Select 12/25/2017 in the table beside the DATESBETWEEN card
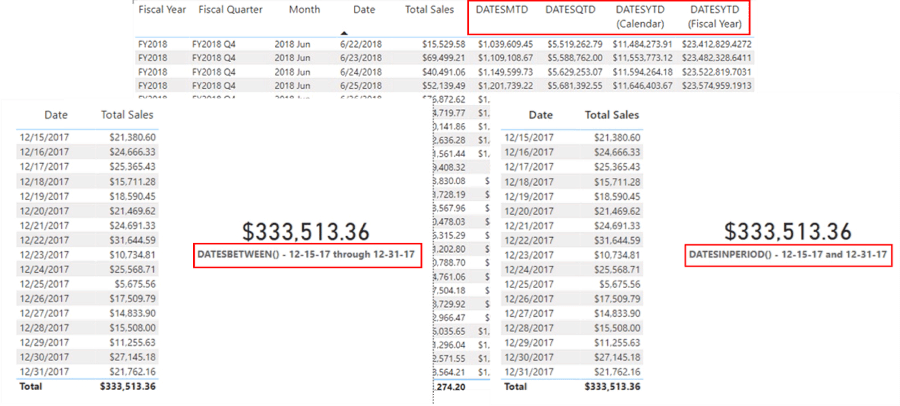Image resolution: width=900 pixels, height=406 pixels. coord(45,284)
